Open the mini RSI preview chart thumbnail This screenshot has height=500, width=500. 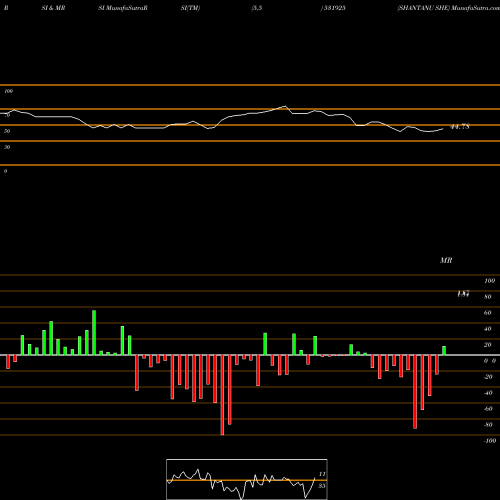pyautogui.click(x=247, y=479)
